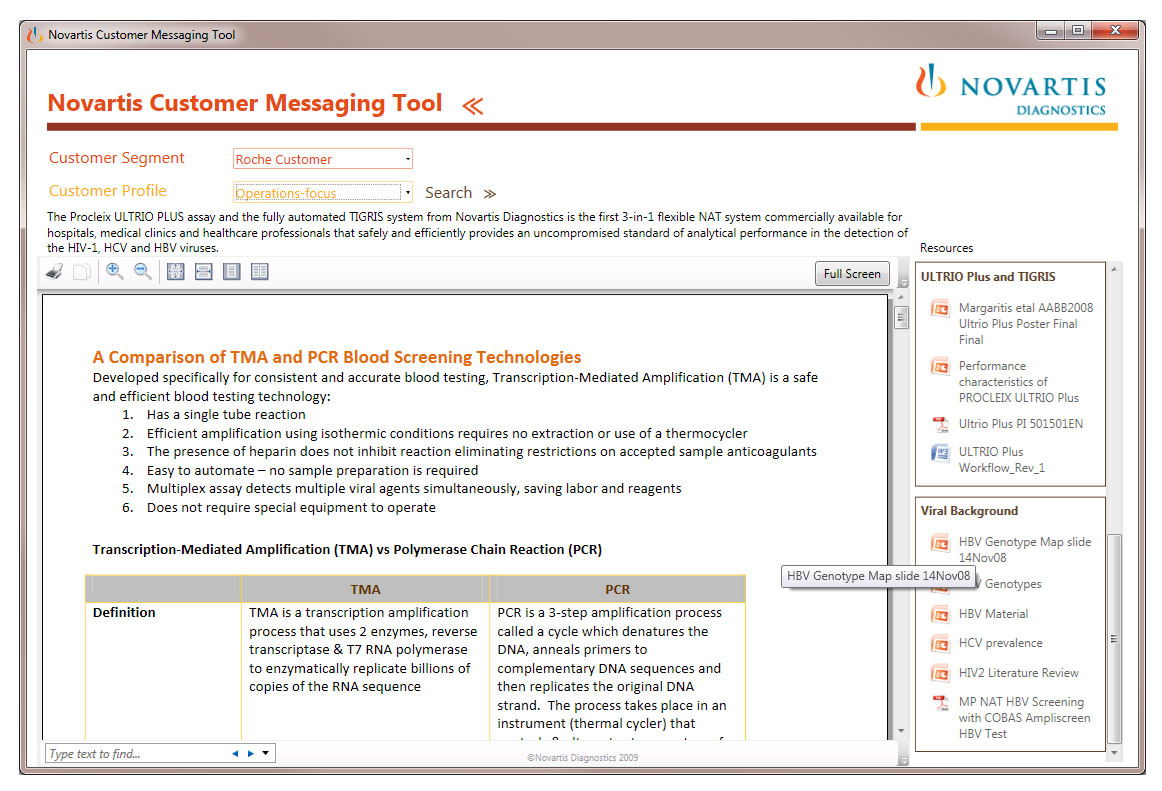Image resolution: width=1162 pixels, height=791 pixels.
Task: Open MP NAT HBV Screening with COBAS PDF
Action: click(x=1024, y=718)
